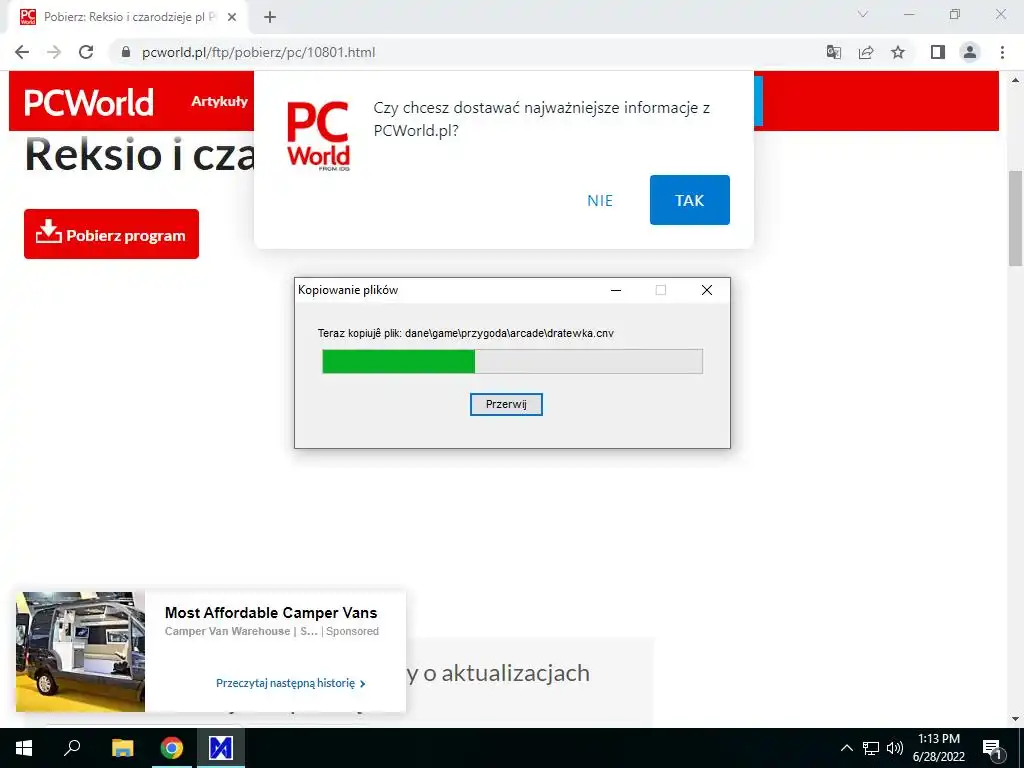Select the Pobierz: Reksio i czarodzieje tab
Viewport: 1024px width, 768px height.
tap(128, 17)
